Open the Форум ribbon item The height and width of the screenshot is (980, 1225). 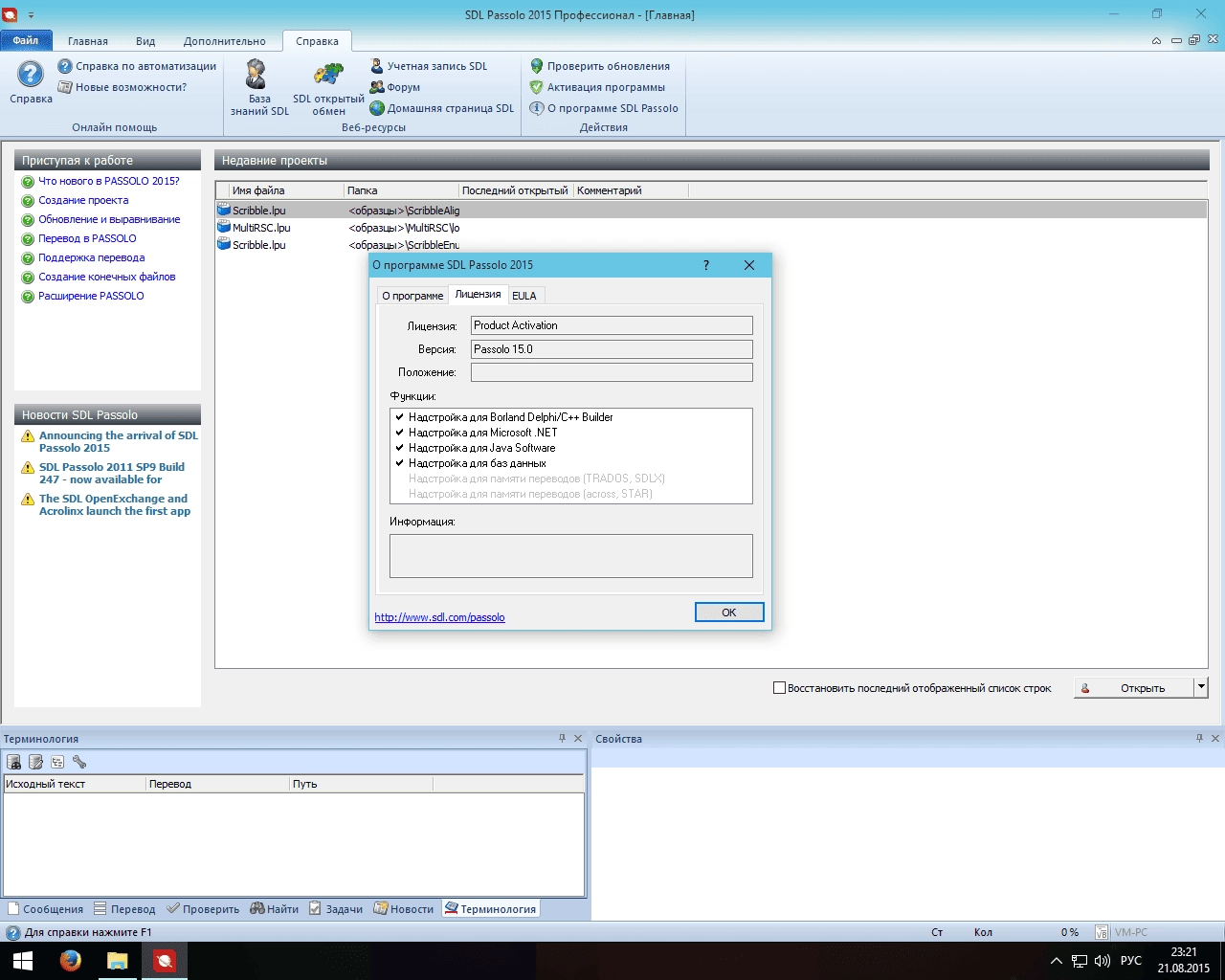click(x=395, y=87)
